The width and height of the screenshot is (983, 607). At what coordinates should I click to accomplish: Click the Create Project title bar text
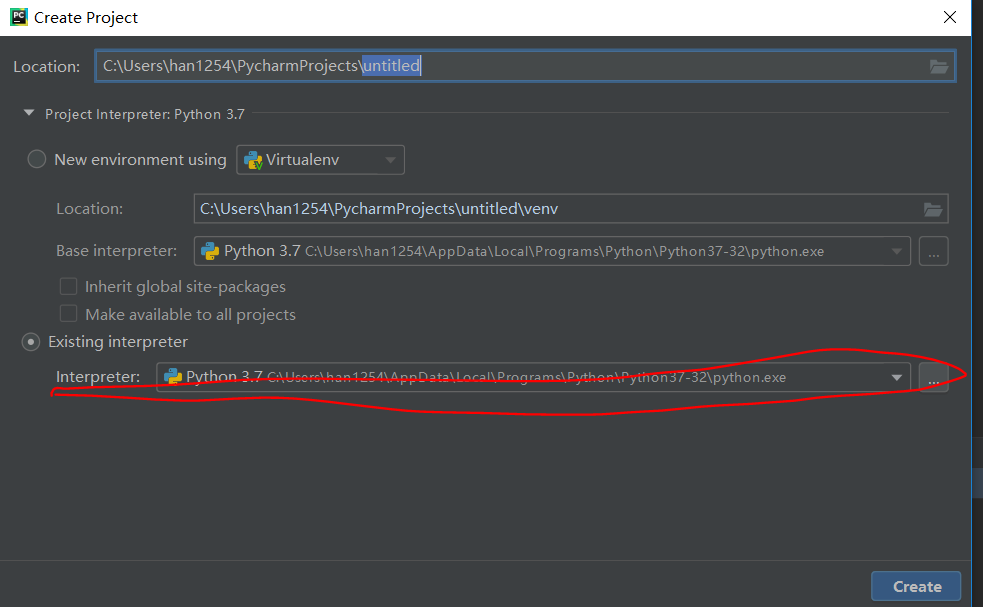tap(86, 18)
